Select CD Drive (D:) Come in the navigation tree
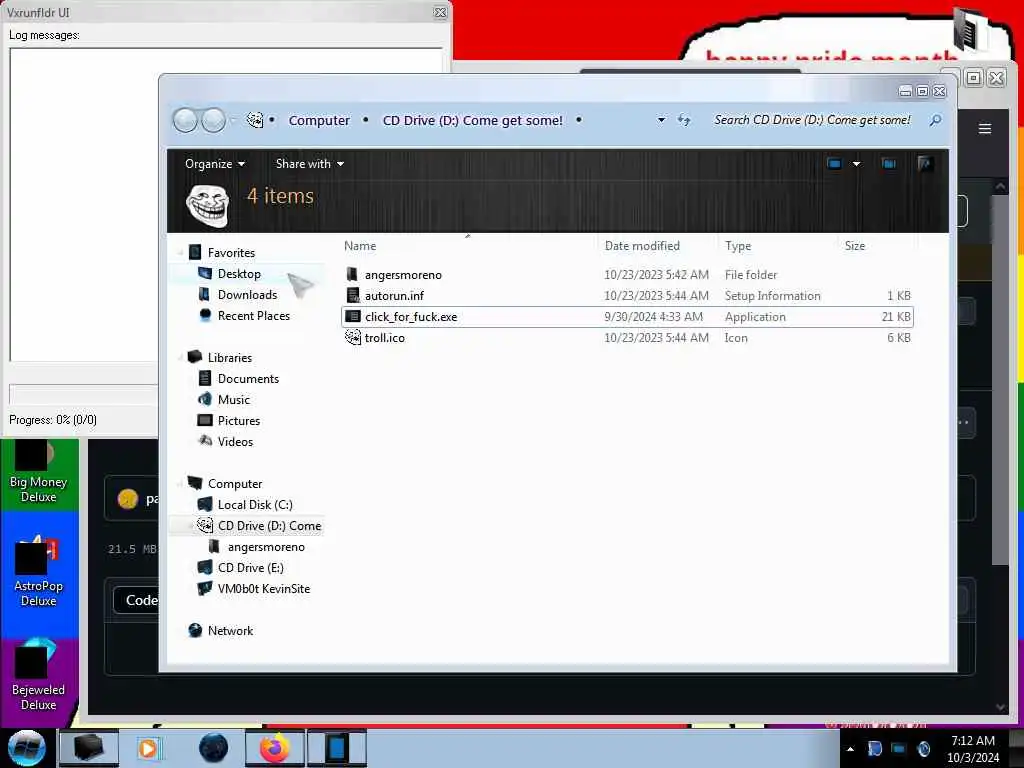 [x=269, y=526]
